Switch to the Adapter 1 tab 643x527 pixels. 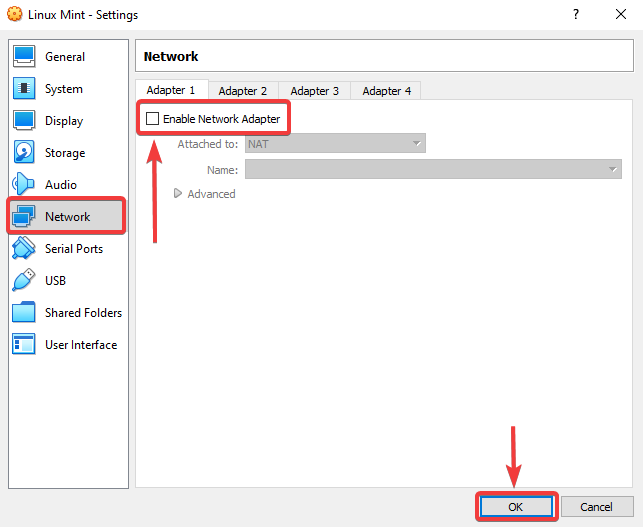coord(171,90)
